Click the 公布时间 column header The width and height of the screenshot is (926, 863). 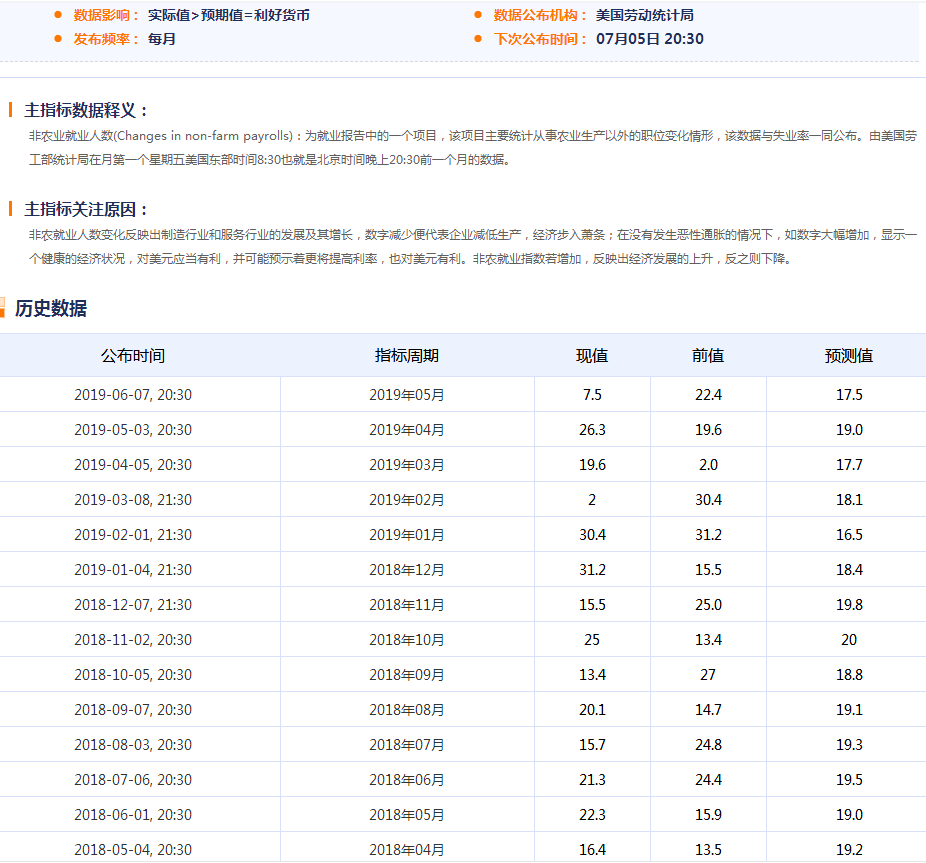(133, 356)
